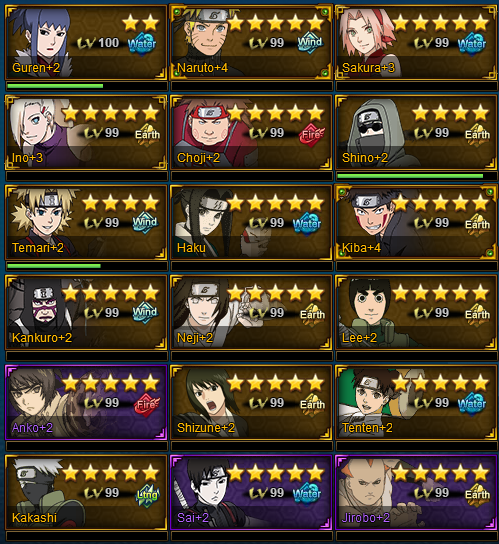Screen dimensions: 499x544
Task: Click Choji's Fire element icon
Action: (x=311, y=134)
